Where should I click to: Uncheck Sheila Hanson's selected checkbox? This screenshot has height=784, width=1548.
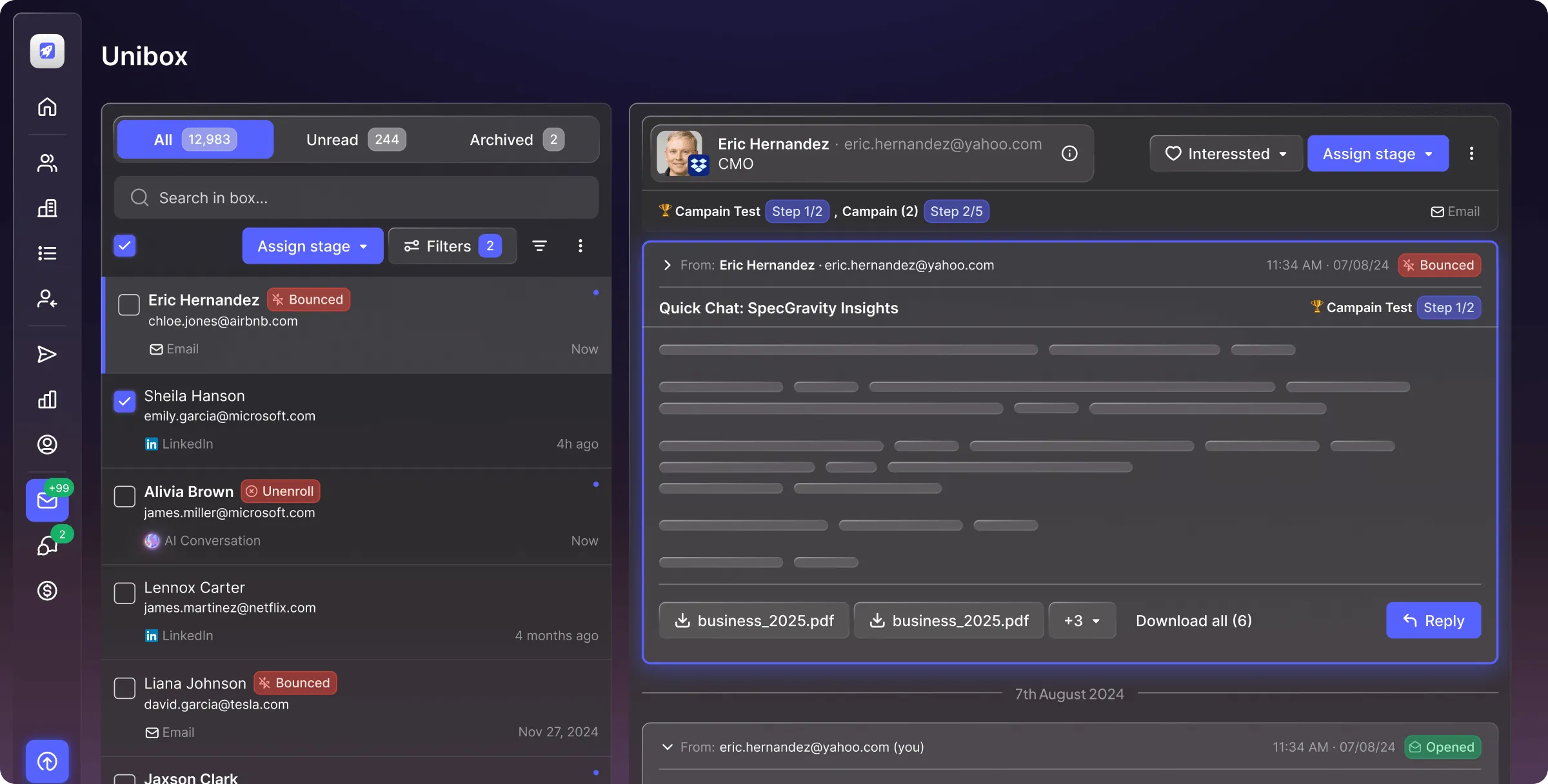(x=124, y=401)
